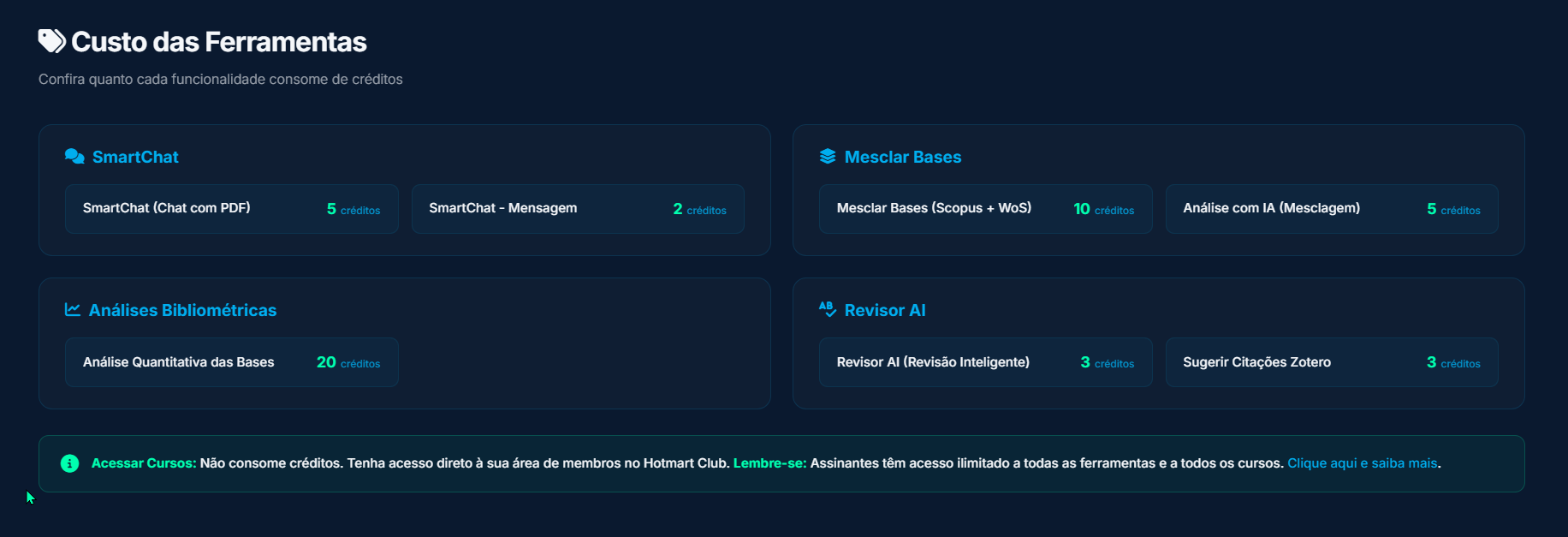Open the 'Clique aqui e saiba mais' link
Screen dimensions: 1568x537
point(1362,463)
